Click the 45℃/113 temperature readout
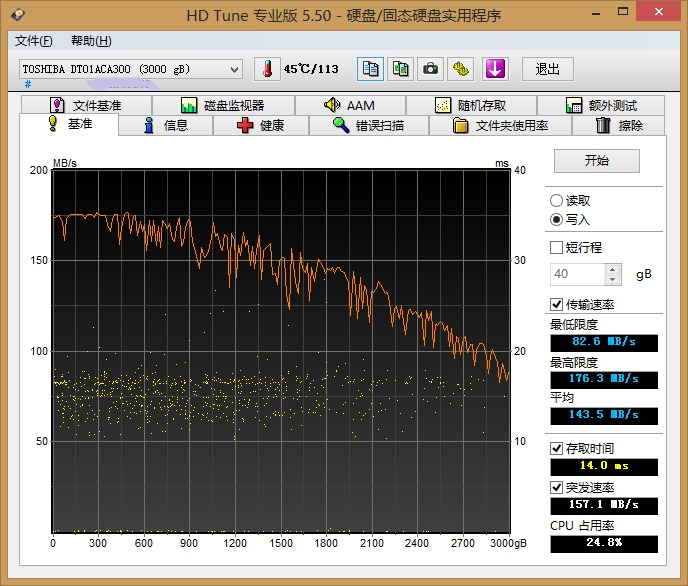Image resolution: width=688 pixels, height=586 pixels. (311, 69)
